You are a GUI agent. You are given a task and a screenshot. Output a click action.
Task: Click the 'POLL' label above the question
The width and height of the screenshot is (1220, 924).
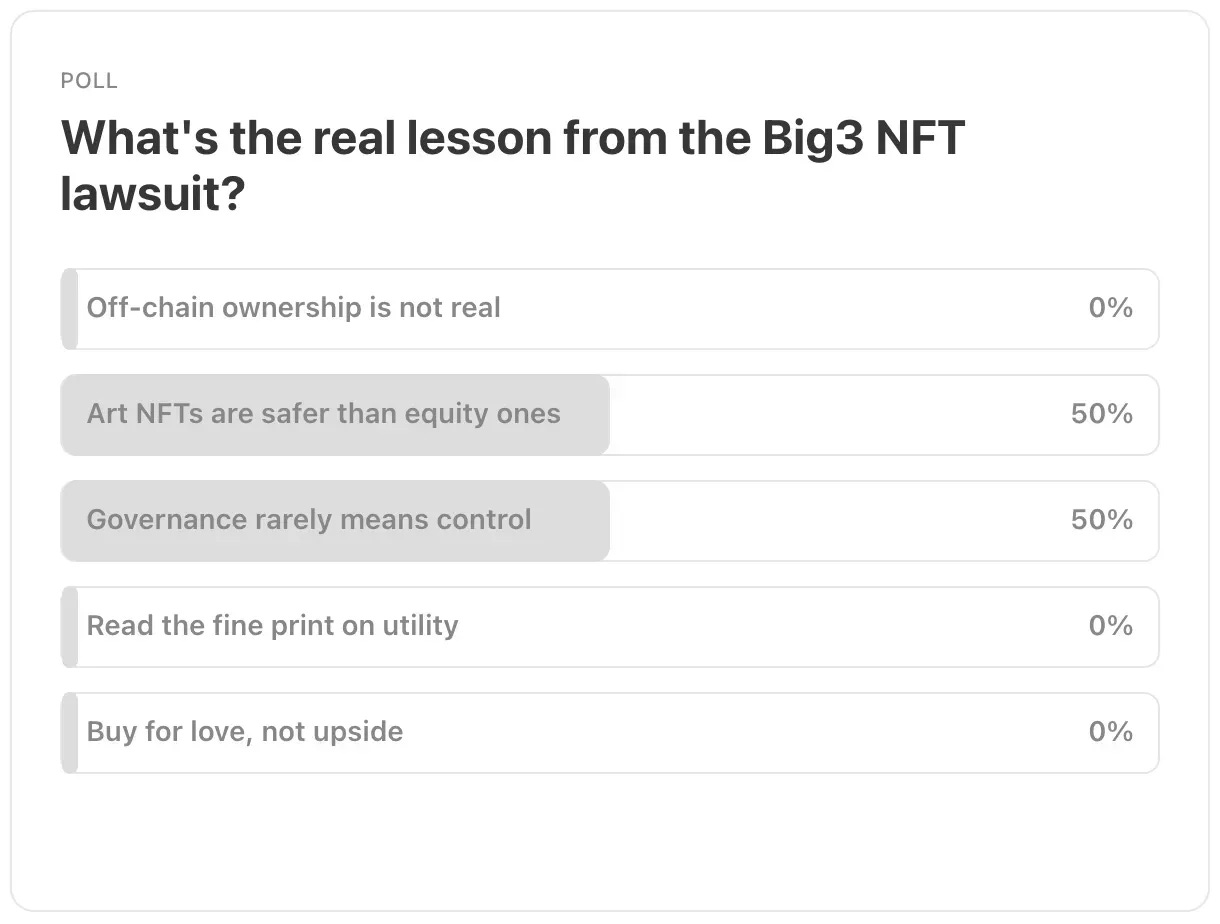(x=89, y=81)
